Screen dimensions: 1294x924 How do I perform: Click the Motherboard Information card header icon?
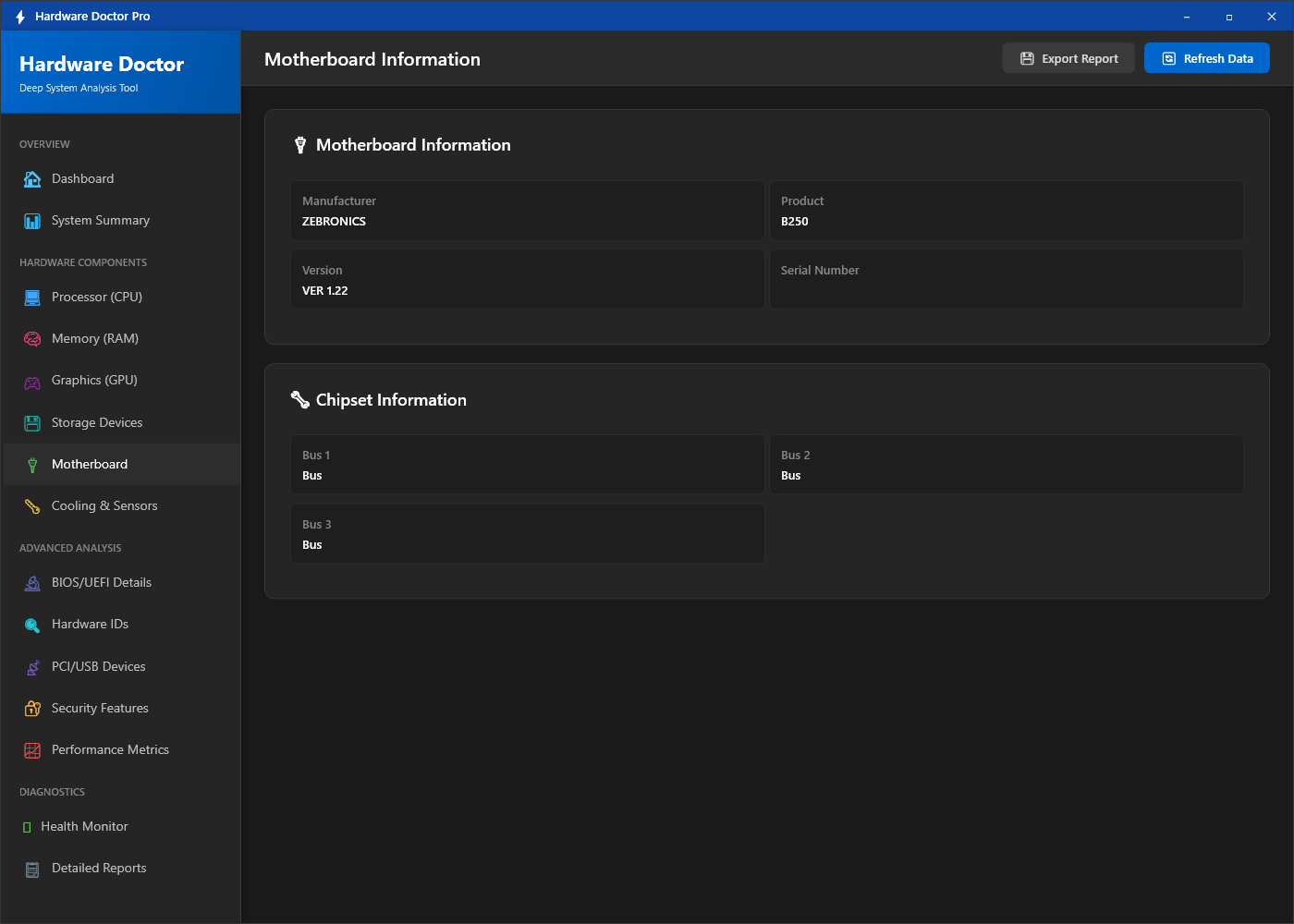tap(300, 145)
